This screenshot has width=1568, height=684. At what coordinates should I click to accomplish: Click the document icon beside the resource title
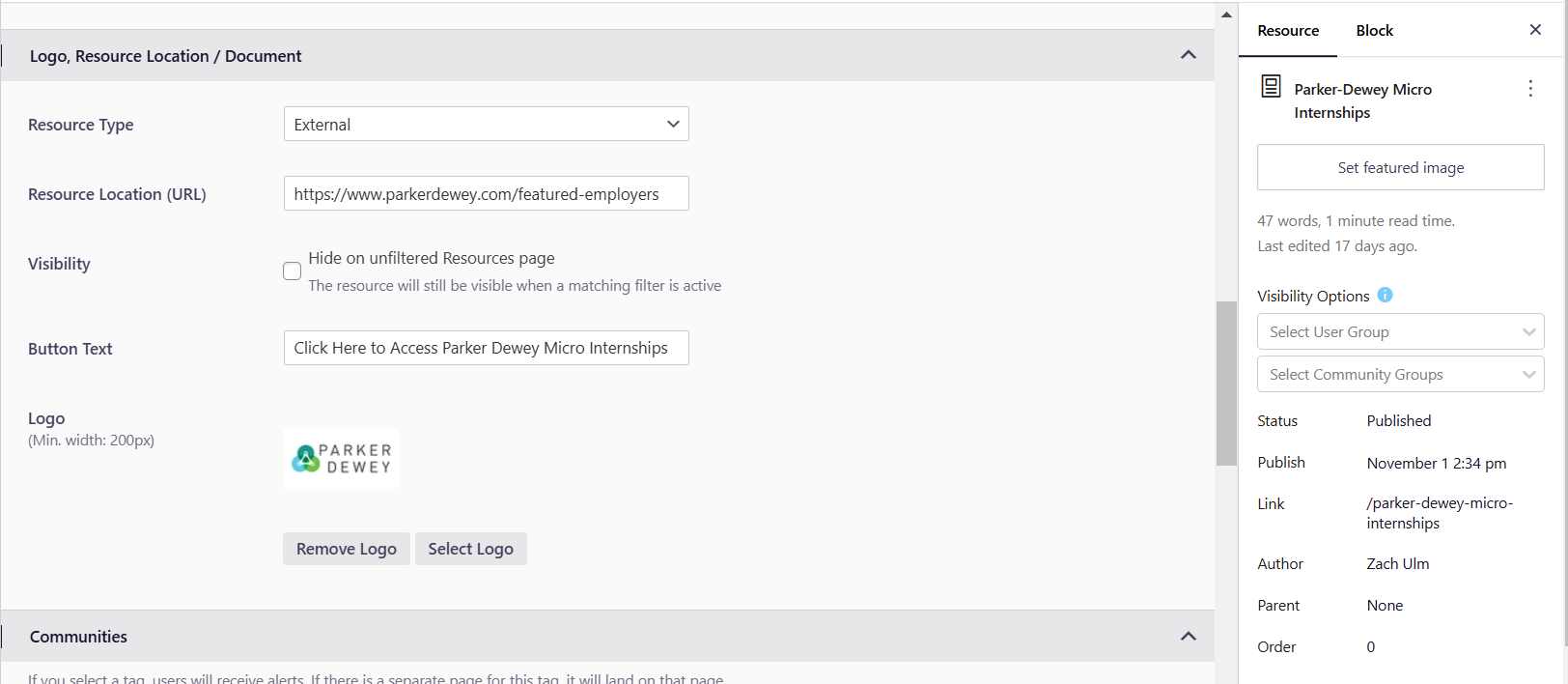pos(1272,87)
